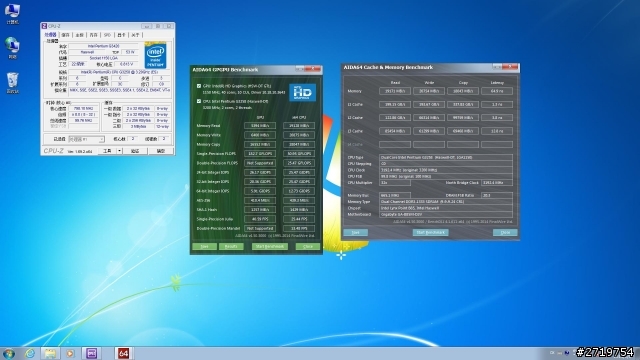Toggle the CPU checkbox in GPGPU Benchmark
640x360 pixels.
pos(199,101)
